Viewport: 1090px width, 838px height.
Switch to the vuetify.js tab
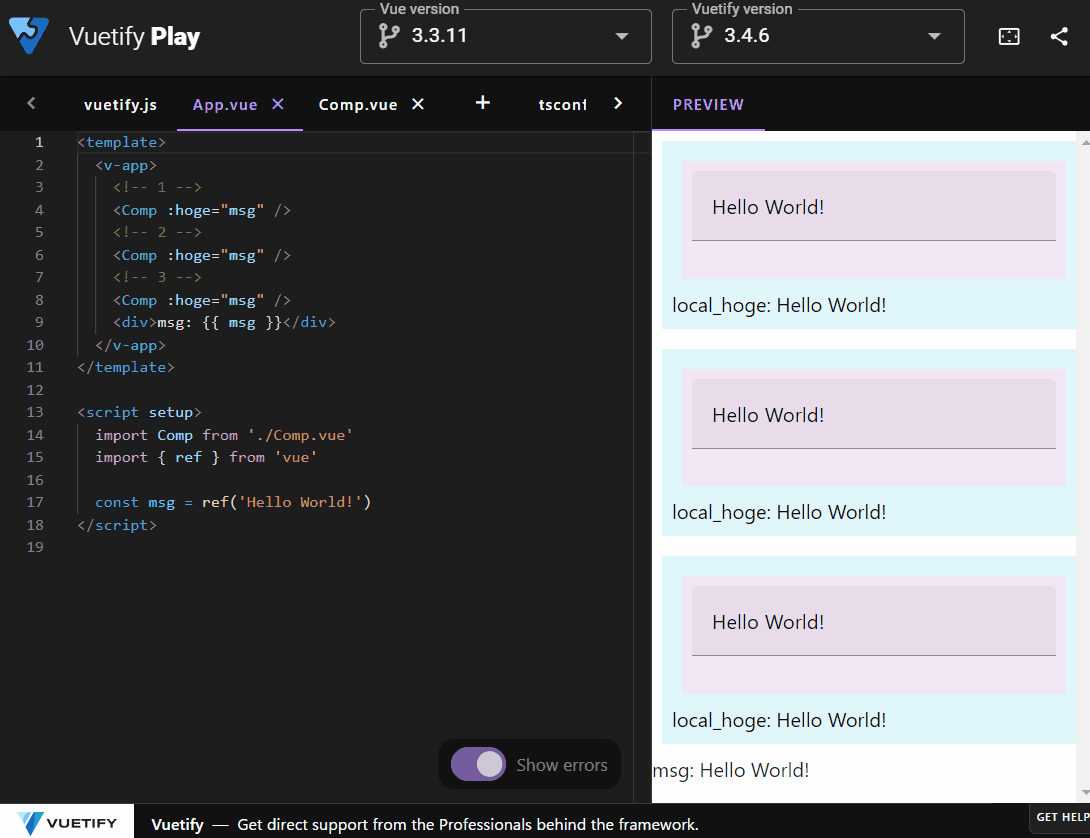[x=120, y=104]
